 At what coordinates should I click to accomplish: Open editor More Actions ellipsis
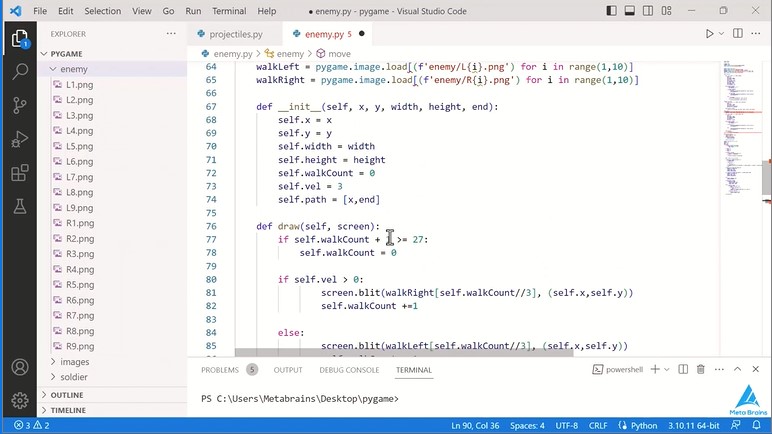(756, 33)
